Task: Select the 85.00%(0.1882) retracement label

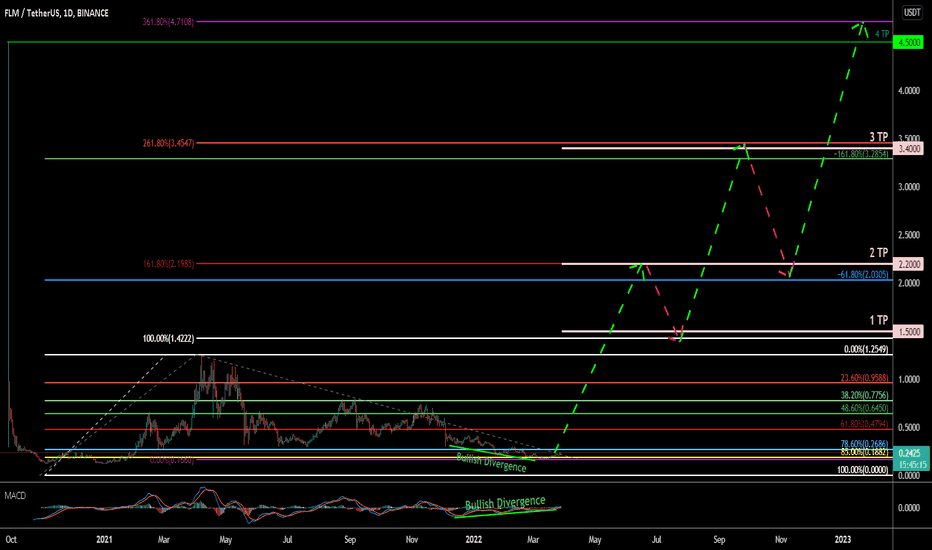Action: (x=865, y=452)
